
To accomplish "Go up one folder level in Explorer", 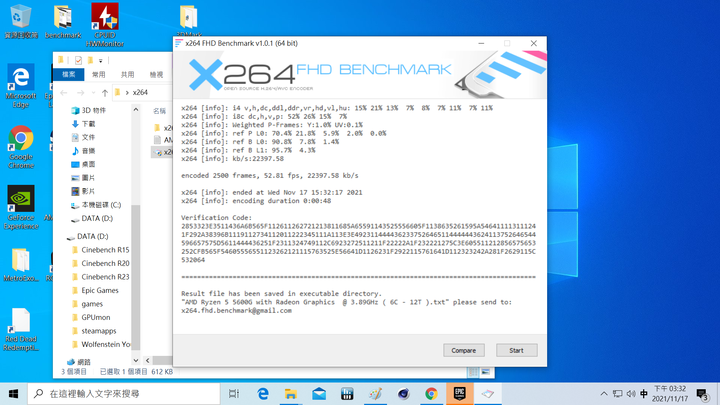I will 105,93.
